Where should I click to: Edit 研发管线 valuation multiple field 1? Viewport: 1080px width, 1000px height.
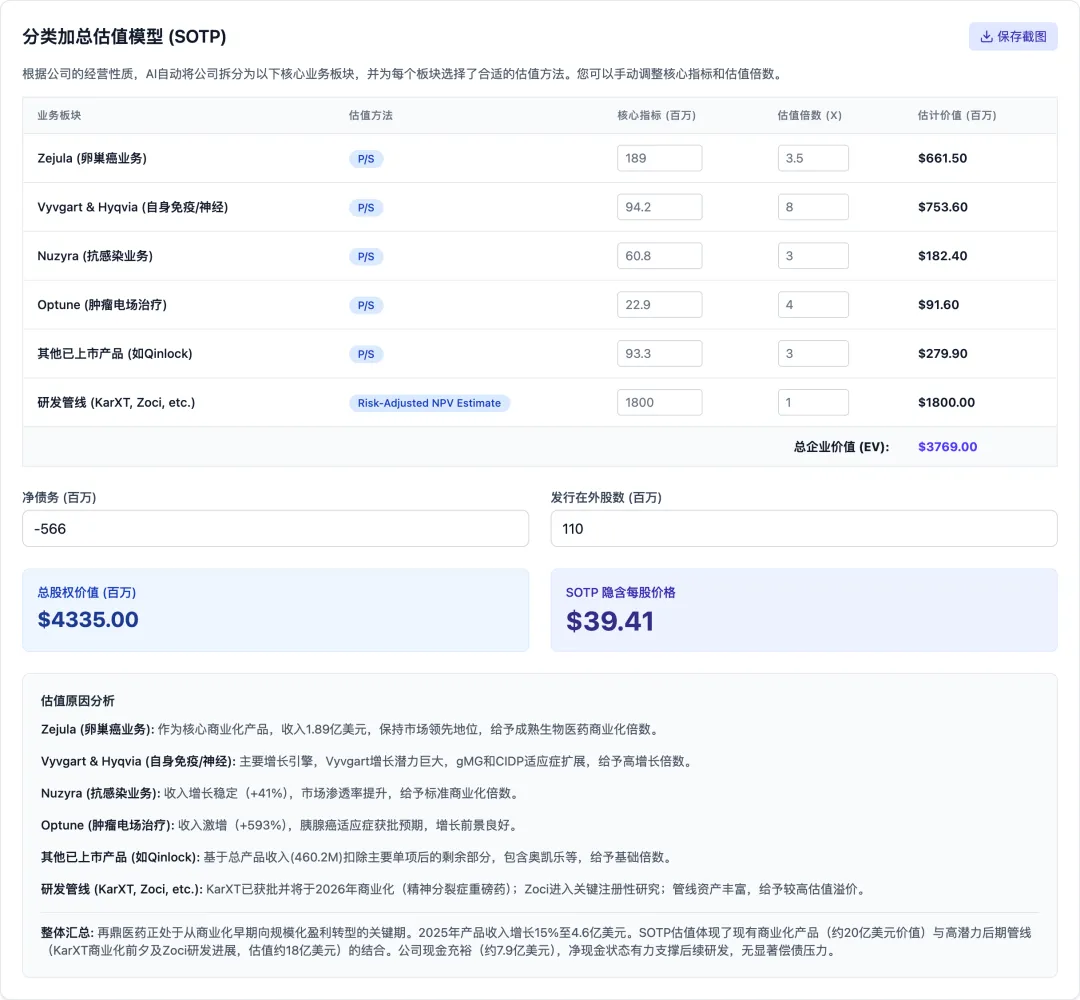(813, 402)
